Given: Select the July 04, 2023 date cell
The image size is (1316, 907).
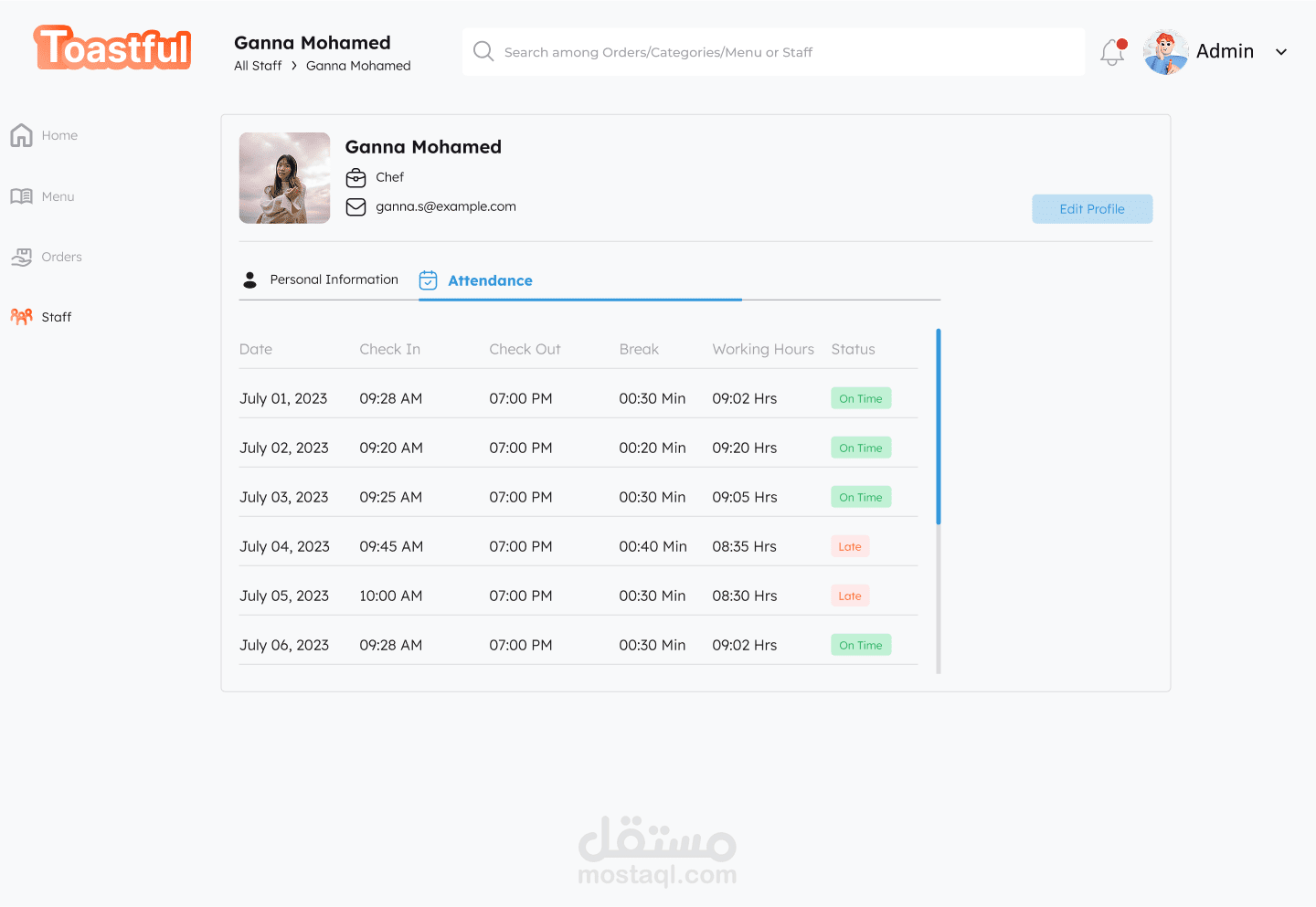Looking at the screenshot, I should coord(284,546).
